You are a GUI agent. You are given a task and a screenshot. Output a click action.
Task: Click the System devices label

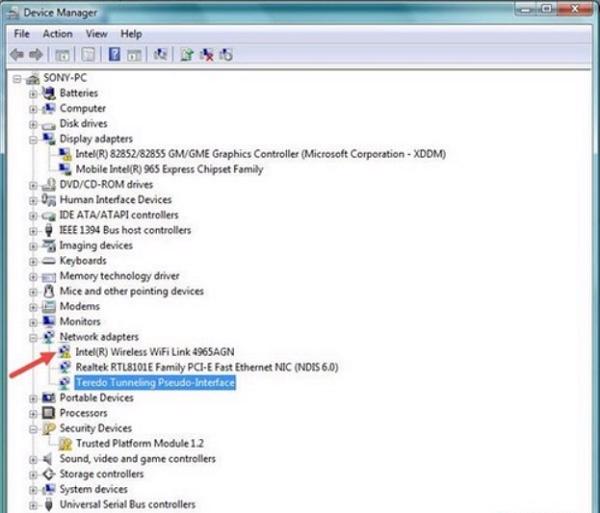(x=93, y=489)
